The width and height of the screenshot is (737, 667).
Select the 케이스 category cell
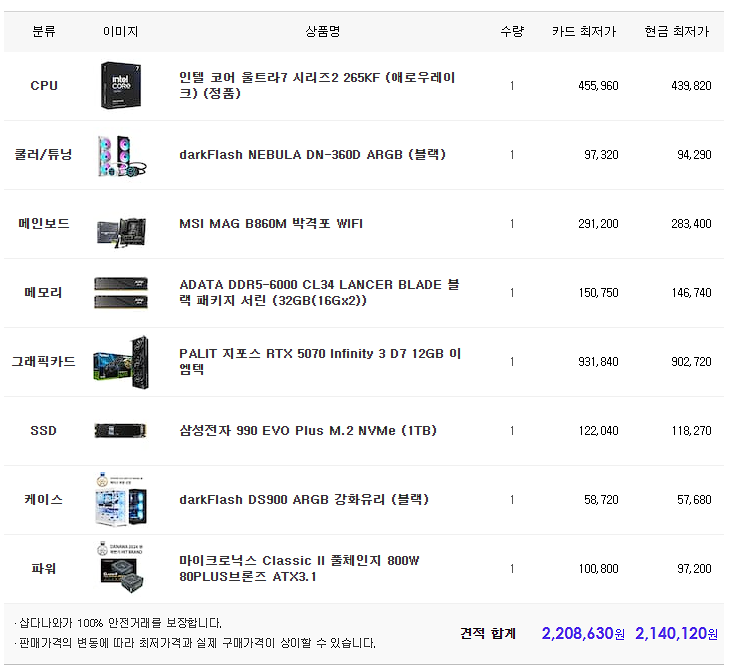[44, 499]
